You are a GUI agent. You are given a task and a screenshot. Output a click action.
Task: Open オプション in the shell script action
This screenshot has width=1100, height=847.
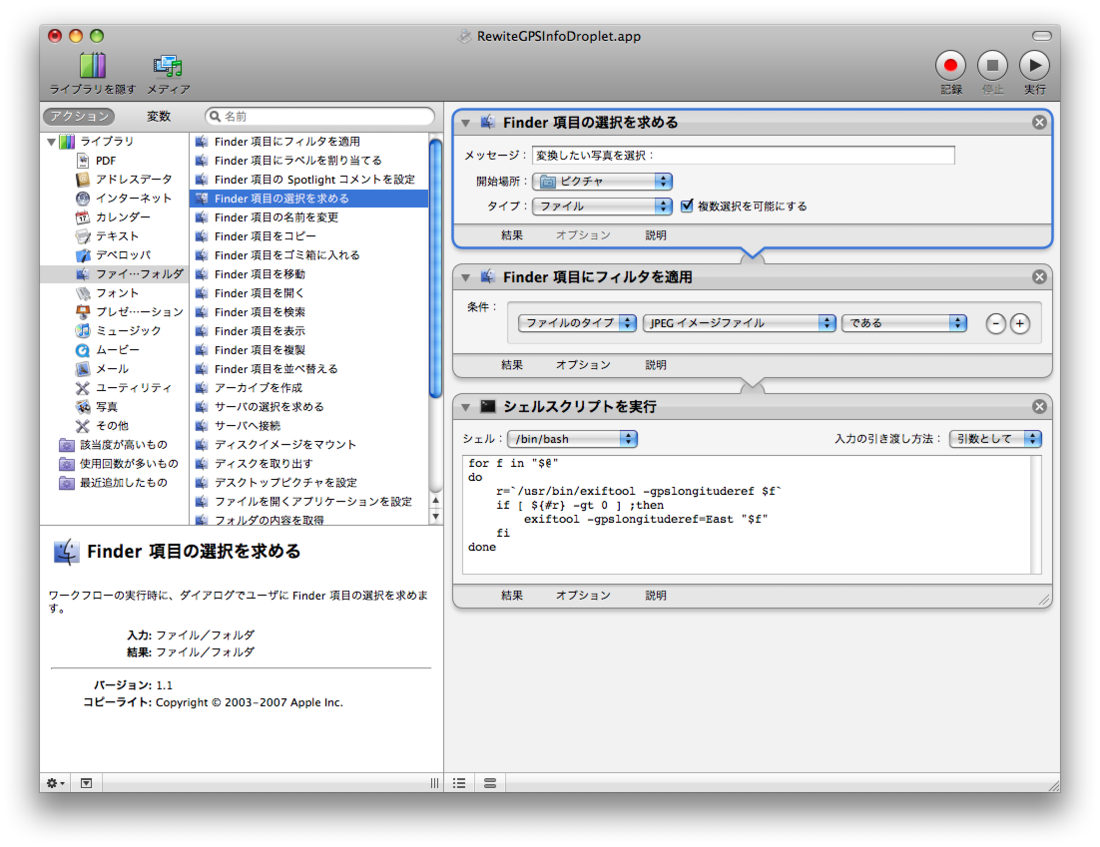583,595
